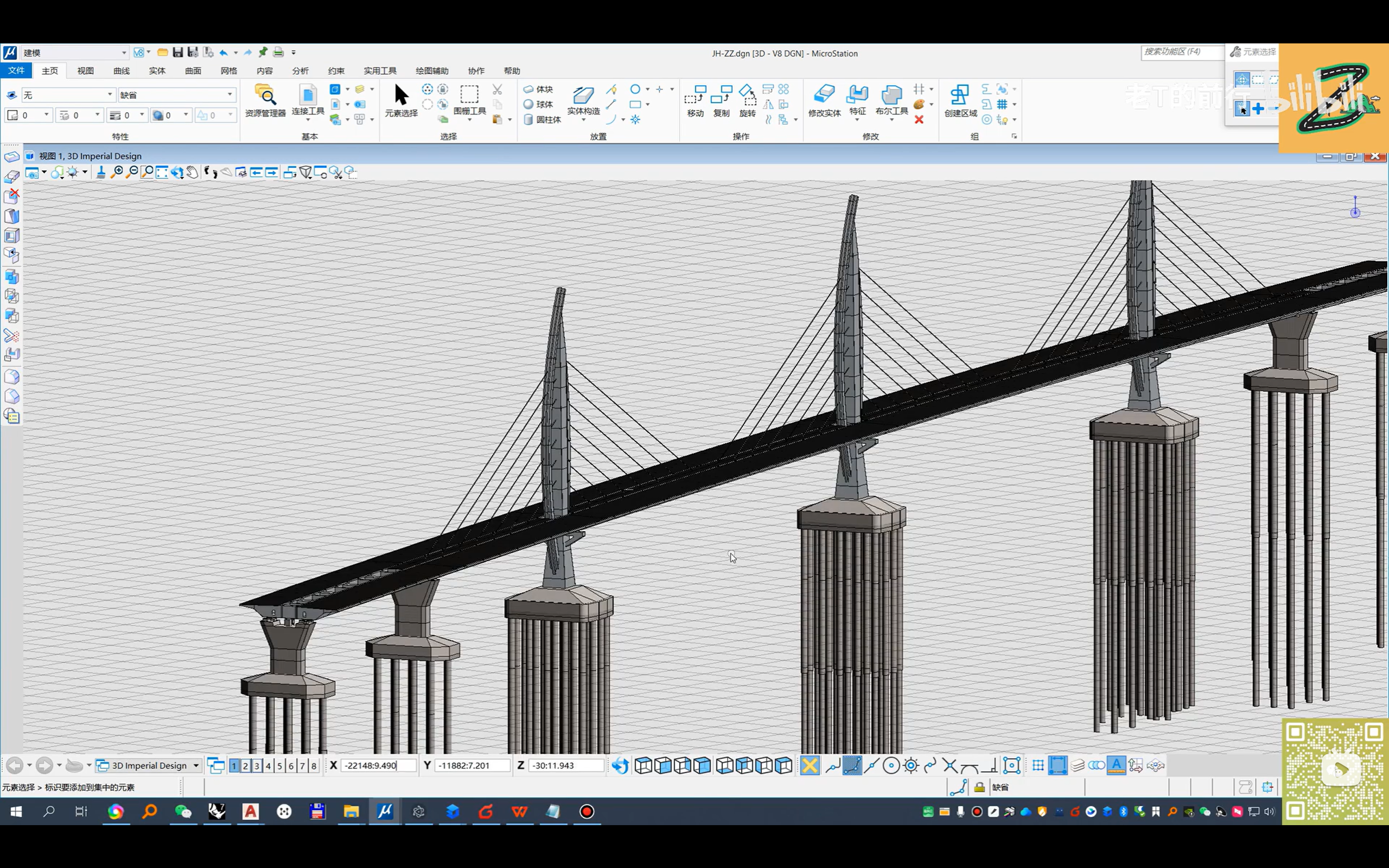Image resolution: width=1389 pixels, height=868 pixels.
Task: Click the Fit View icon in view toolbar
Action: 162,172
